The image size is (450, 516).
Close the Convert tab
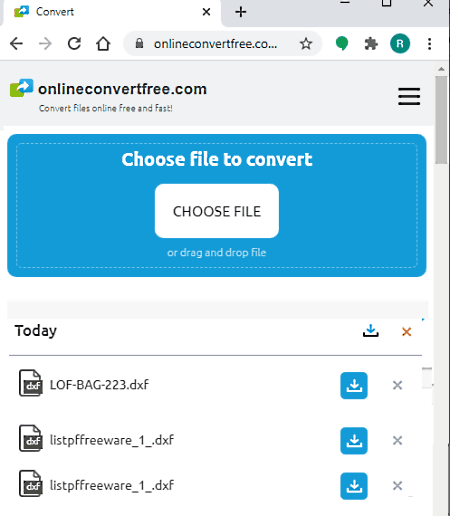click(x=206, y=12)
